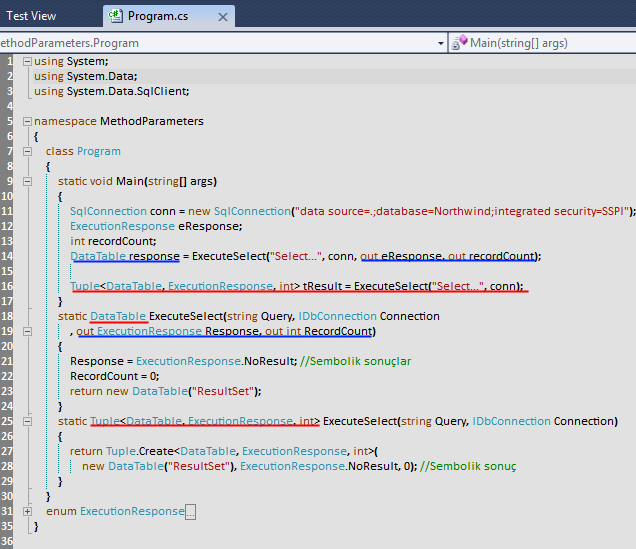The width and height of the screenshot is (636, 549).
Task: Click the collapsed ellipsis box after ExecutionResponse
Action: [190, 512]
